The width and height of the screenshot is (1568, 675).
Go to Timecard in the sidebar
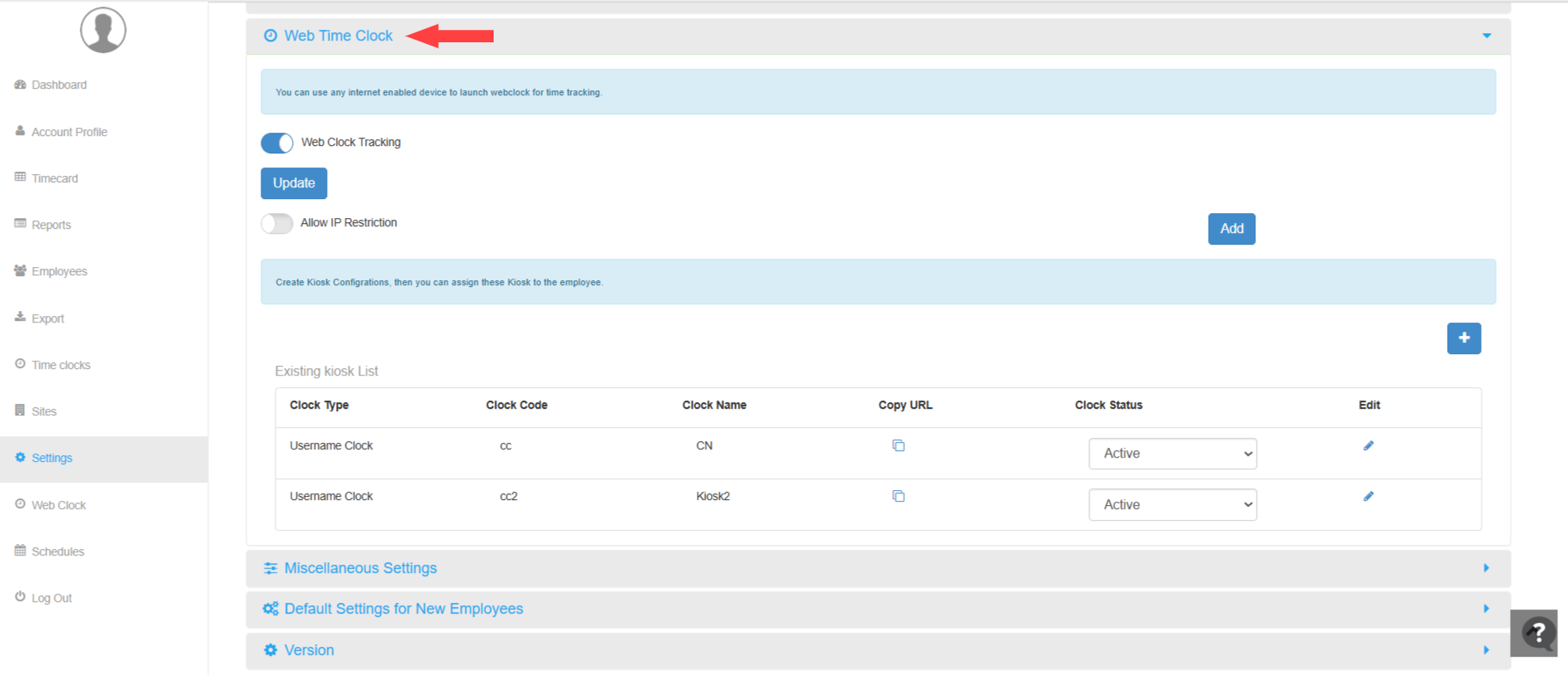[55, 179]
